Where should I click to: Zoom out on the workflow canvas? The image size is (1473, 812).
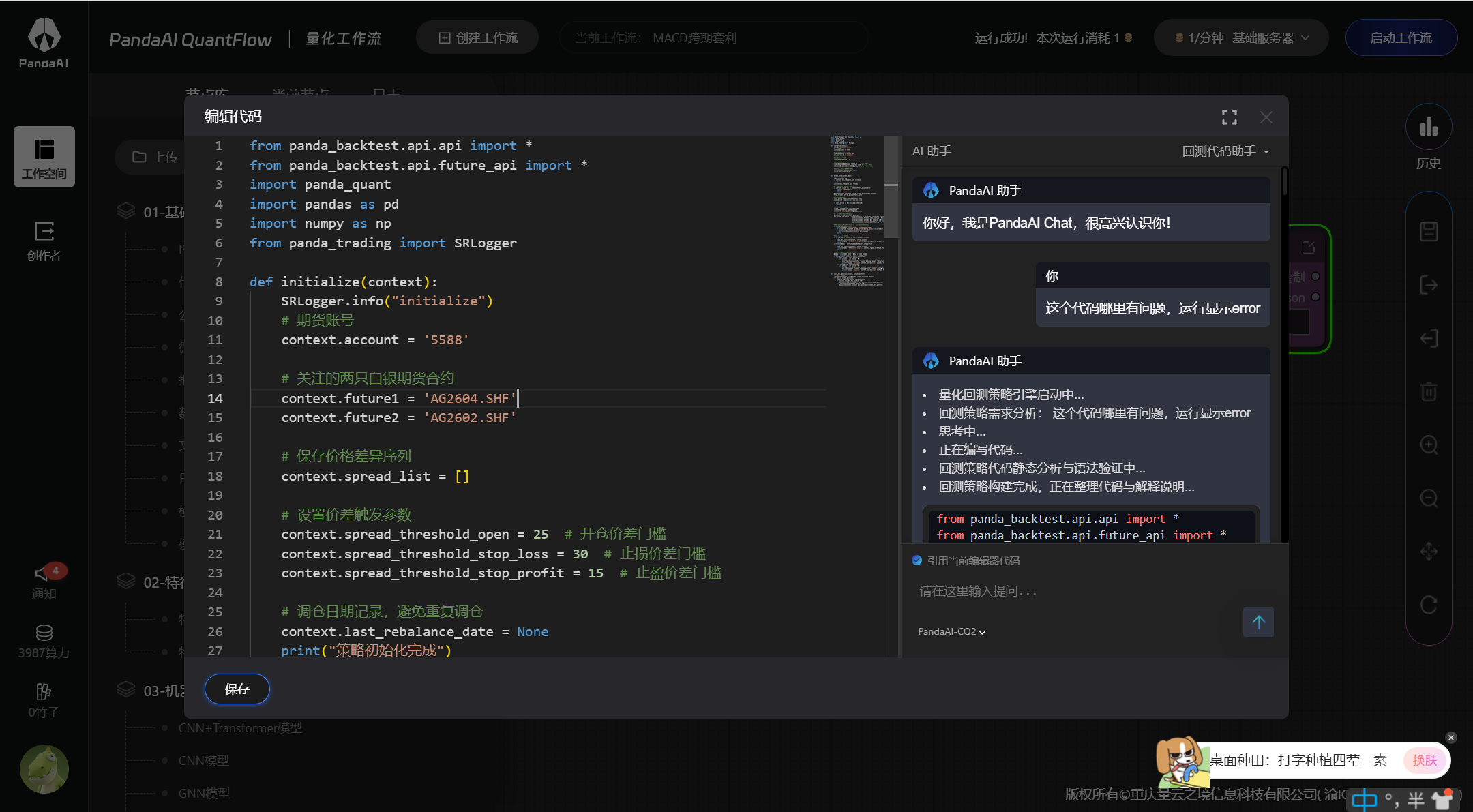coord(1429,498)
